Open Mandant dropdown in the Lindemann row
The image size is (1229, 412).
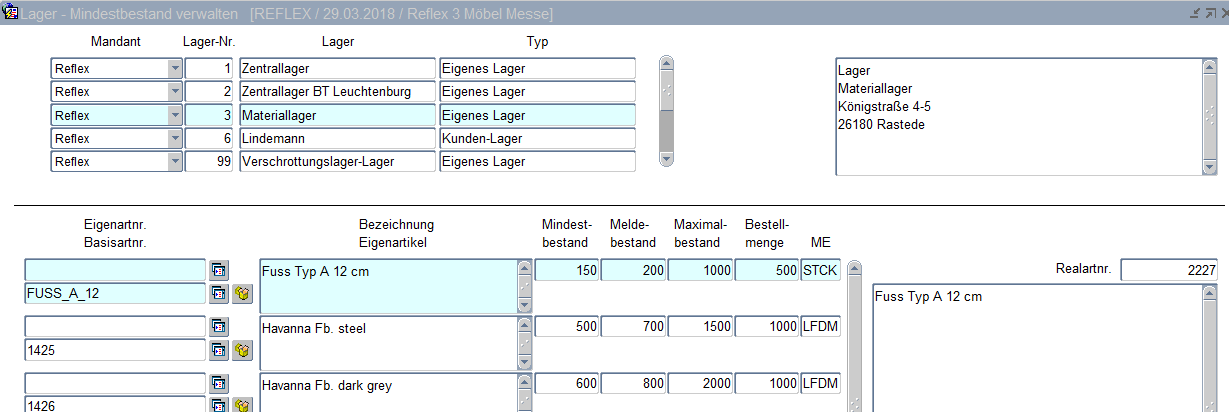tap(175, 138)
